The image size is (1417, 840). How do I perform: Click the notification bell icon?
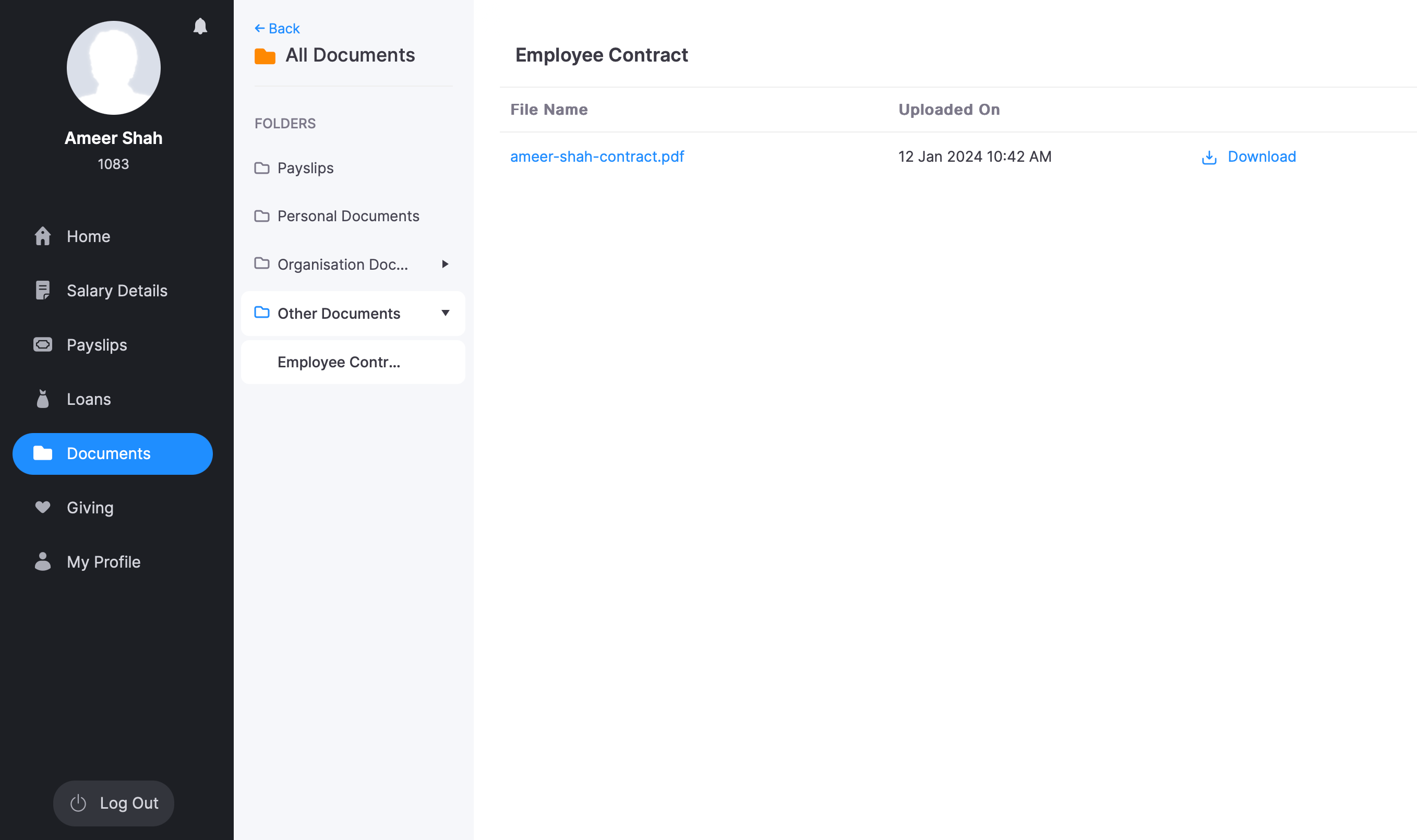coord(201,26)
